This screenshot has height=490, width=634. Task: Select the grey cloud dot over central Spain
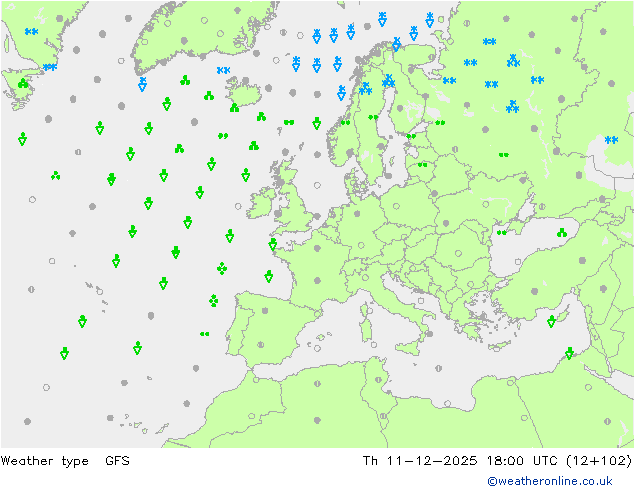tap(265, 310)
